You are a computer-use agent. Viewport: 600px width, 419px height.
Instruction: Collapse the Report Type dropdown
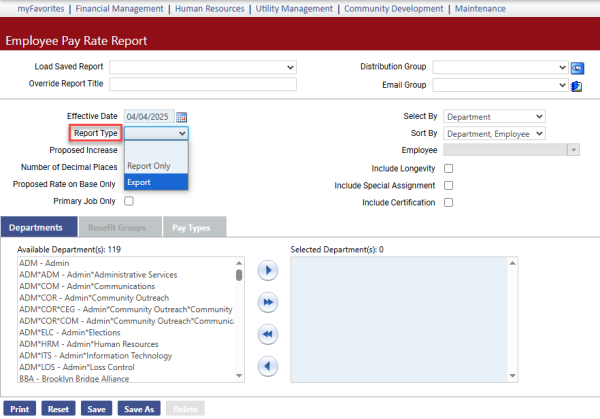[x=156, y=133]
